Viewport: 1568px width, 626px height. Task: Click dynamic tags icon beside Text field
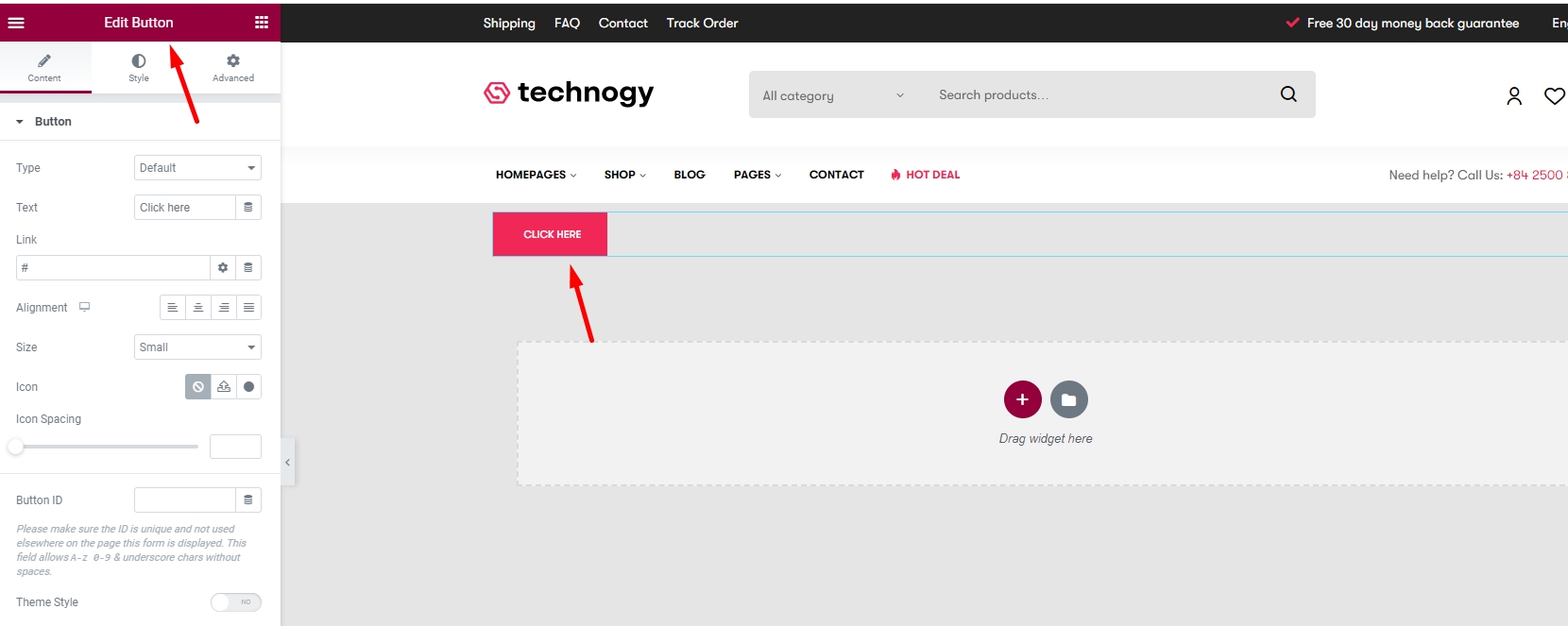(248, 208)
